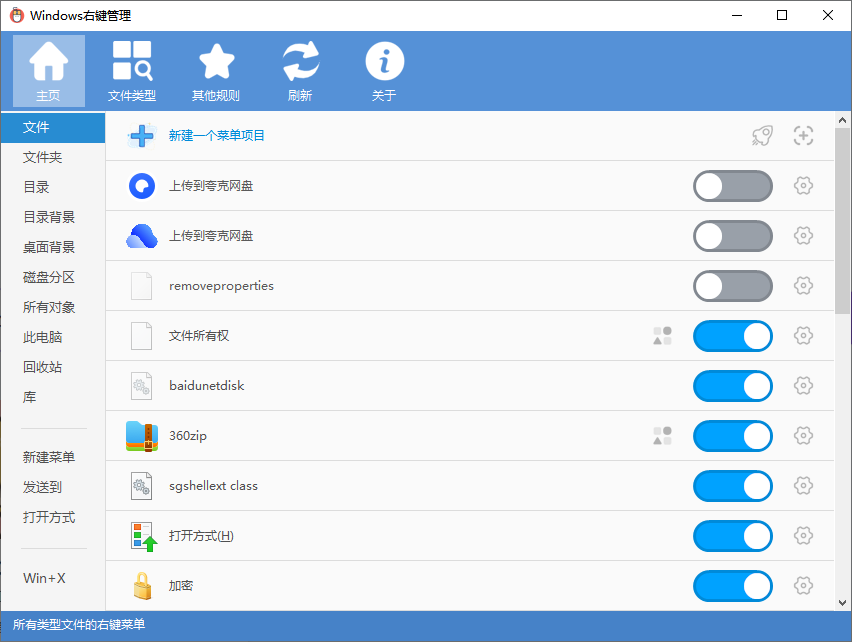852x642 pixels.
Task: Disable the baidunetdisk toggle
Action: tap(732, 386)
